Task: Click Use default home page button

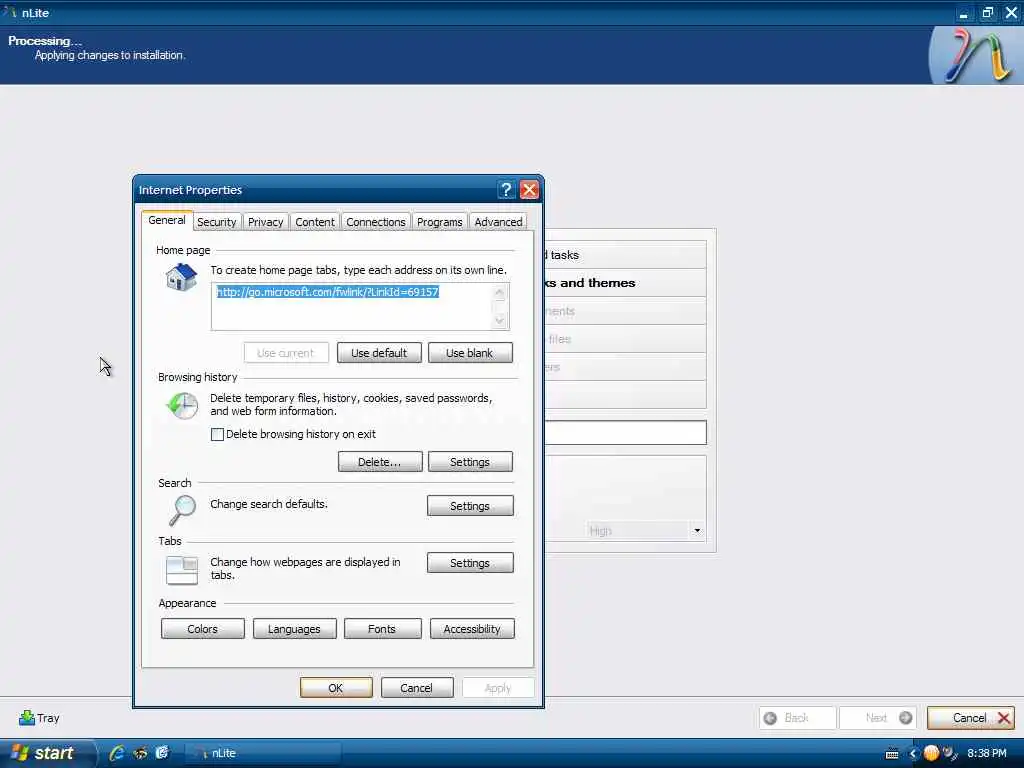Action: (379, 353)
